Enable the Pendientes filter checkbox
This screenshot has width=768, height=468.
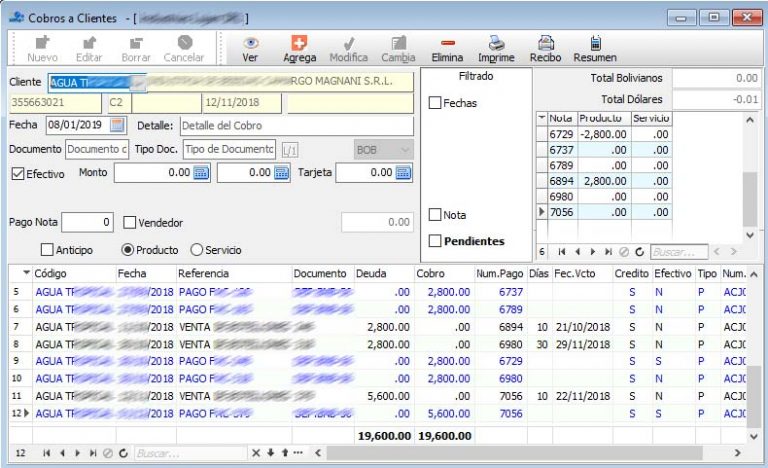[x=435, y=241]
